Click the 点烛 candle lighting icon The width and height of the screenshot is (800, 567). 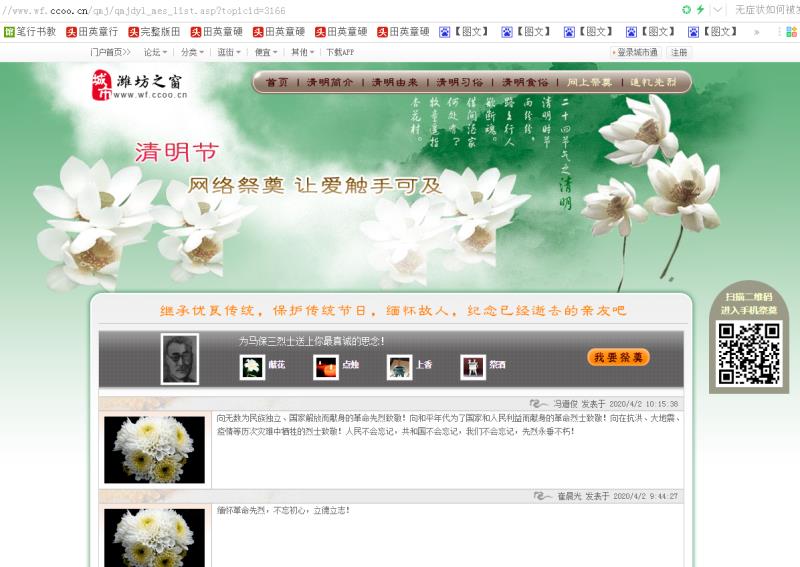[x=325, y=367]
